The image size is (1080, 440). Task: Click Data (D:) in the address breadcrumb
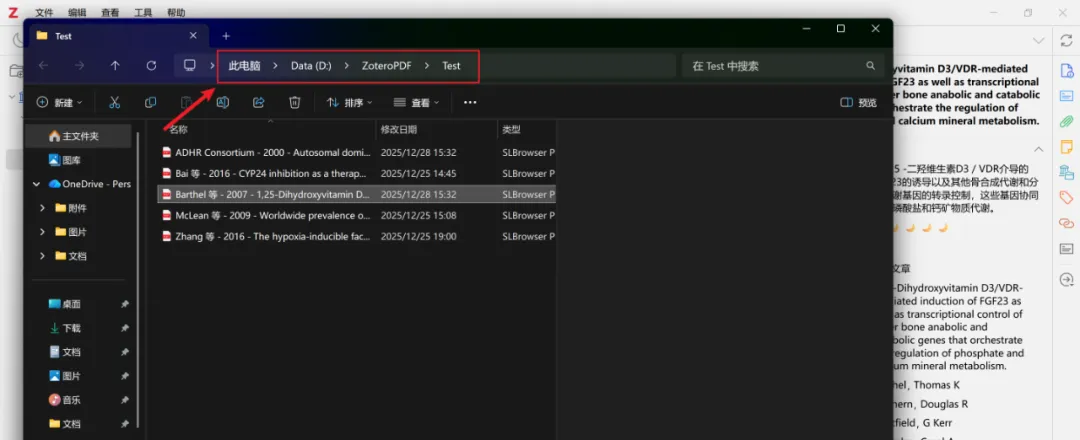pos(311,65)
